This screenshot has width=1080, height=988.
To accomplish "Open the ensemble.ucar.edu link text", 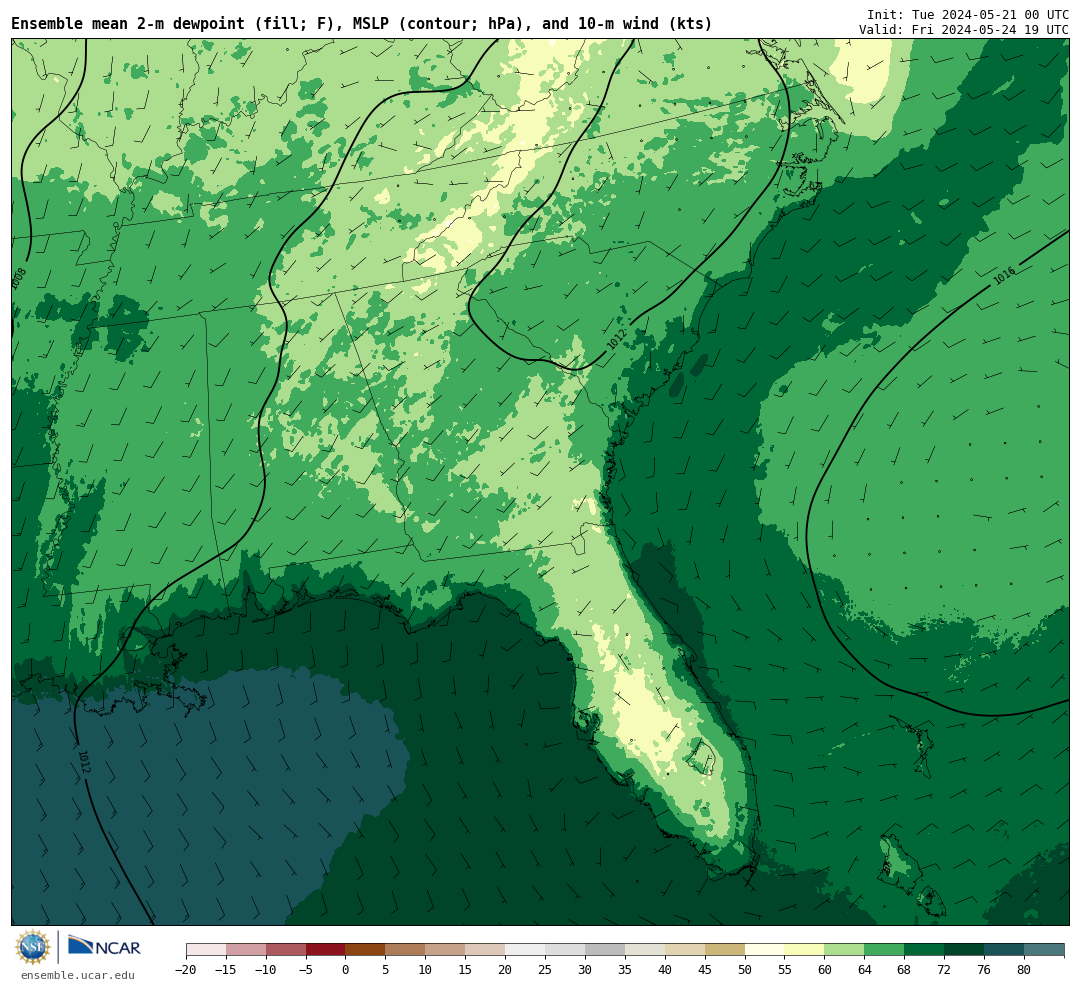I will [x=78, y=975].
